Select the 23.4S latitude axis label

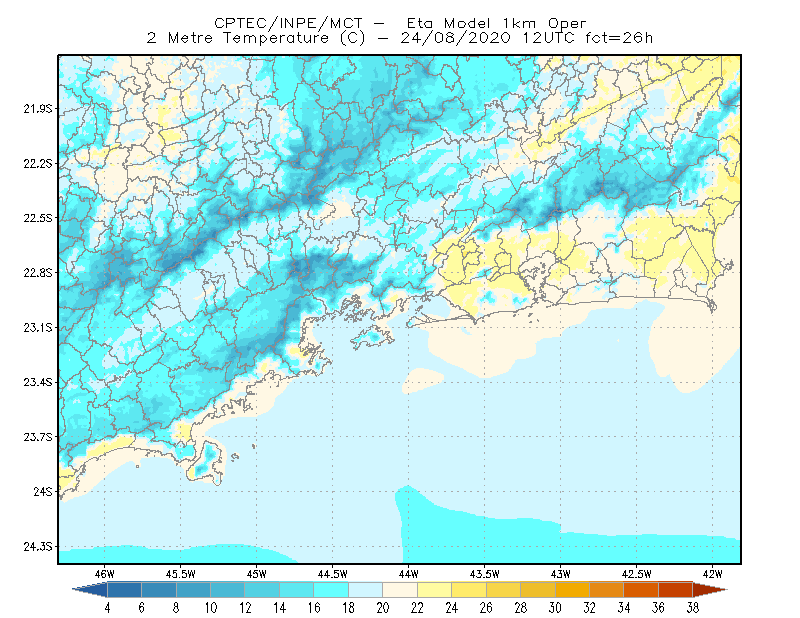(37, 382)
